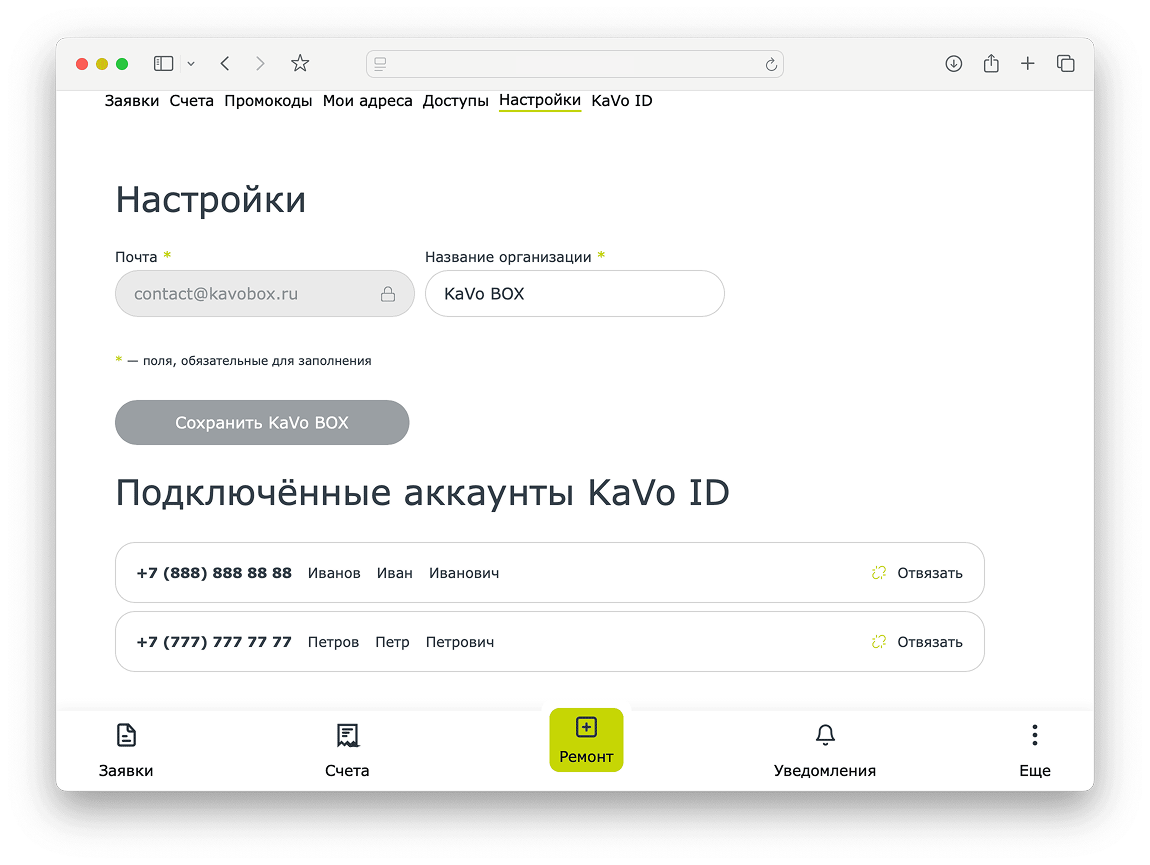This screenshot has height=865, width=1150.
Task: Unlink Петров account with Отвязать
Action: (x=917, y=642)
